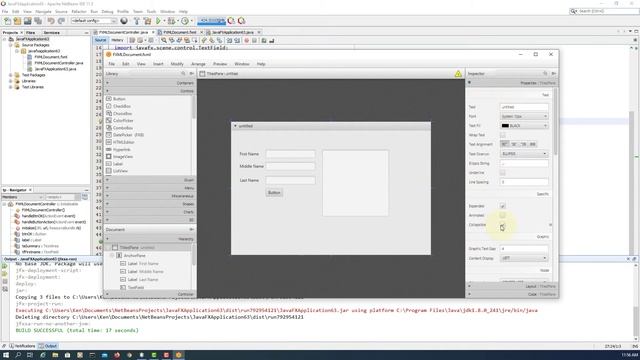Image resolution: width=640 pixels, height=360 pixels.
Task: Click the globe browser icon in NetBeans toolbar
Action: pos(124,21)
